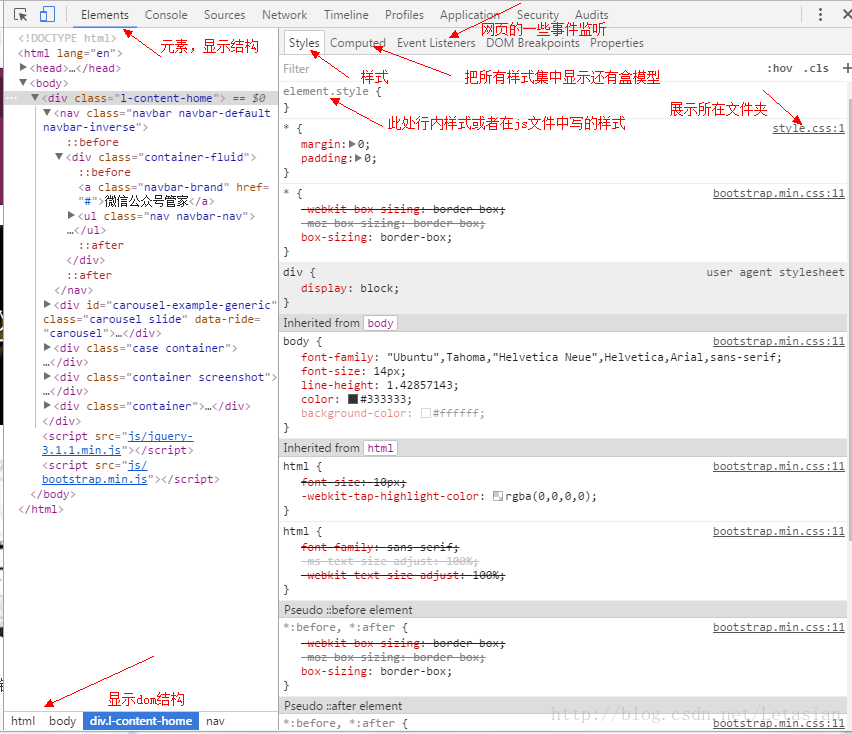Open the Properties sub-tab

point(617,43)
